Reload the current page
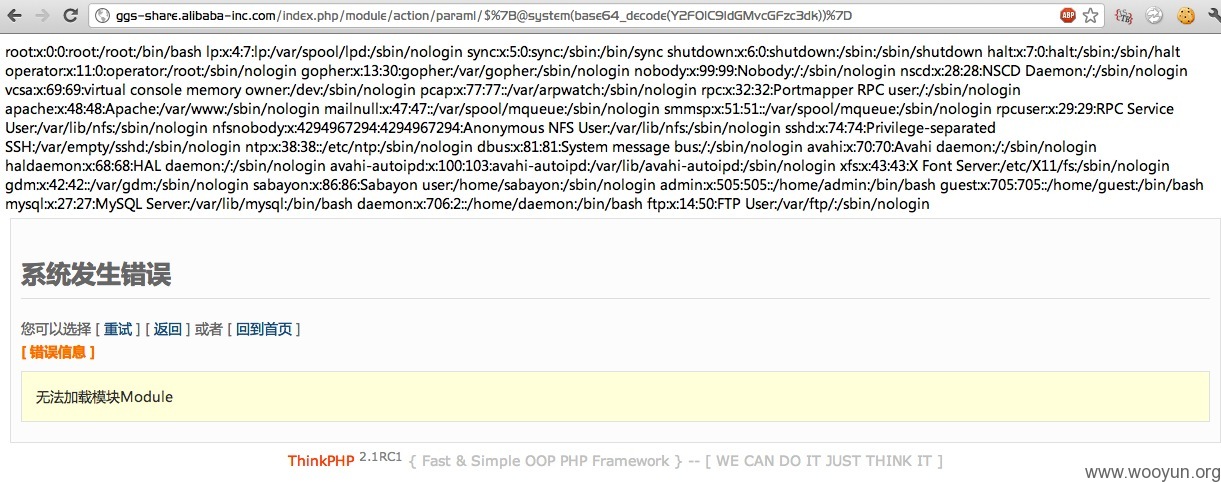This screenshot has width=1221, height=482. click(70, 15)
